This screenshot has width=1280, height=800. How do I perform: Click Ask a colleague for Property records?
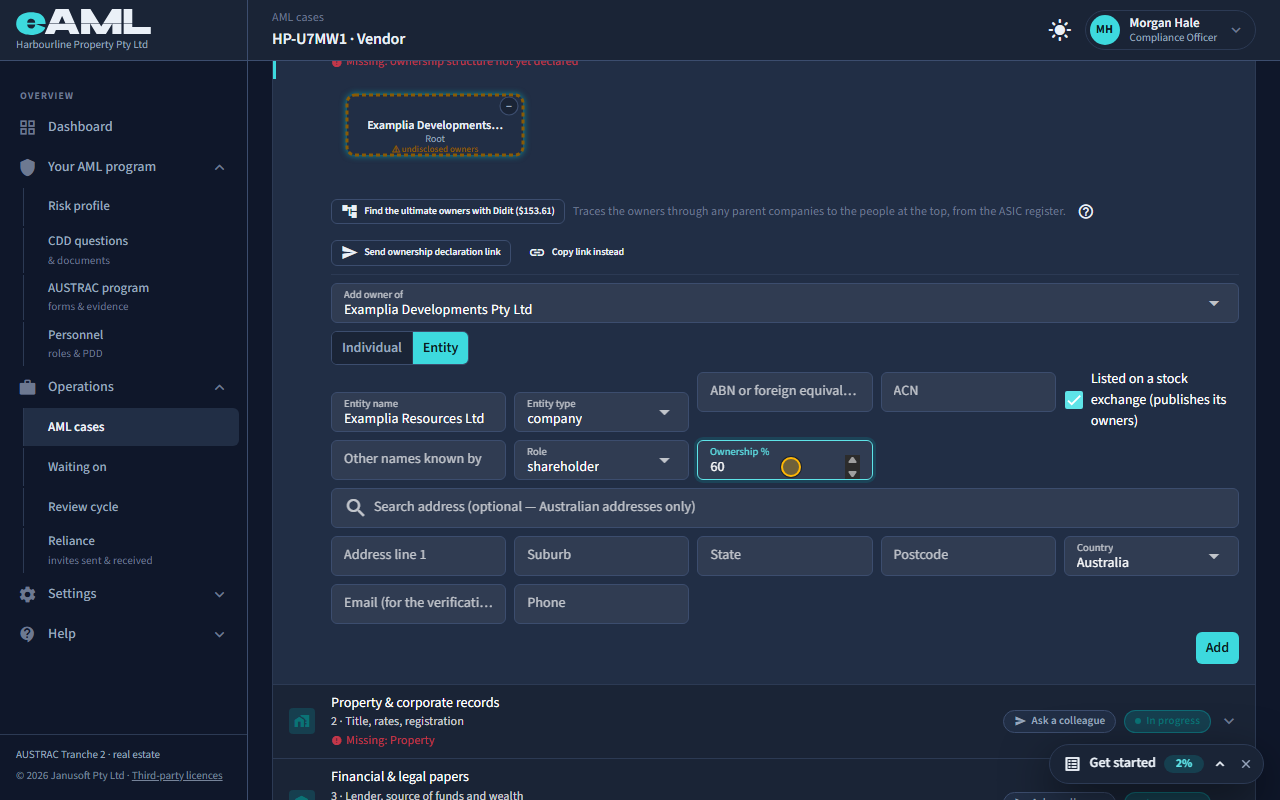[x=1059, y=721]
